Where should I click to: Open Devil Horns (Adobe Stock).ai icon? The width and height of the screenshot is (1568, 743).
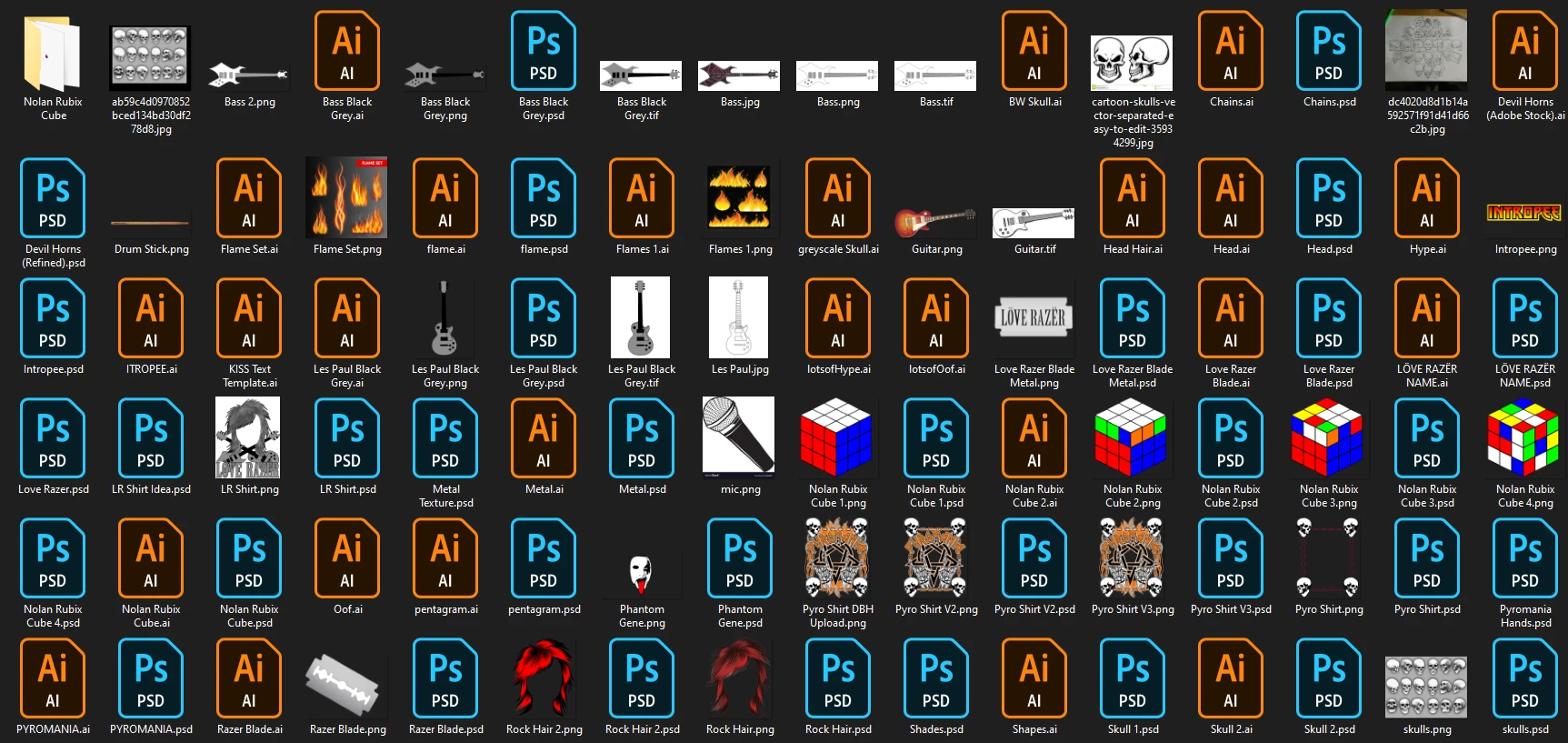pos(1525,51)
